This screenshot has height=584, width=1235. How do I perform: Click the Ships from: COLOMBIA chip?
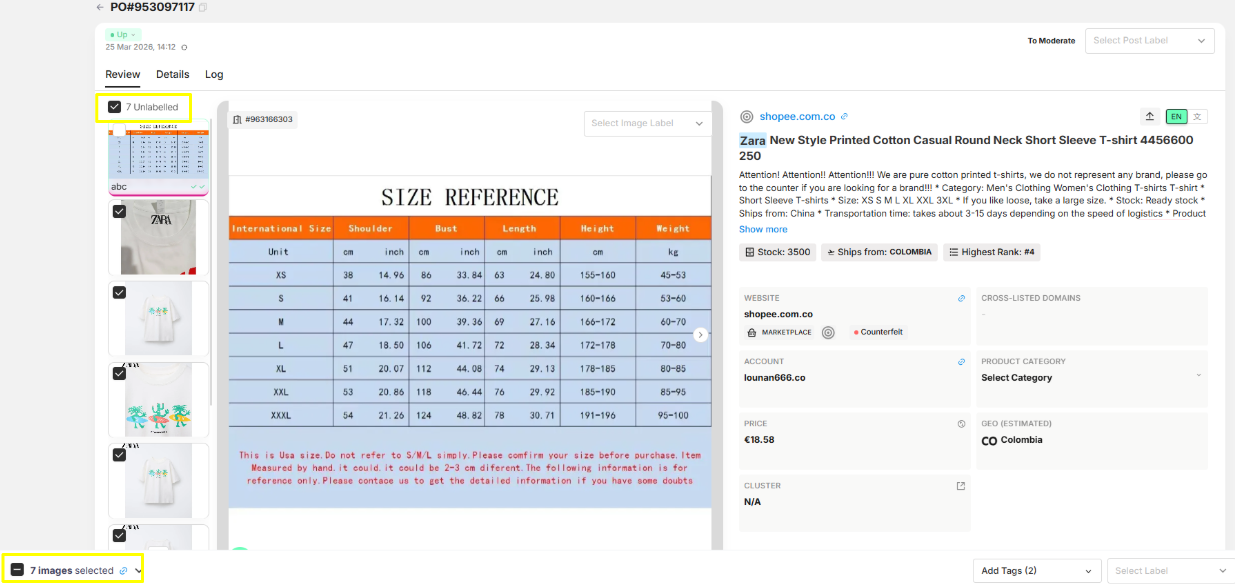pos(879,252)
